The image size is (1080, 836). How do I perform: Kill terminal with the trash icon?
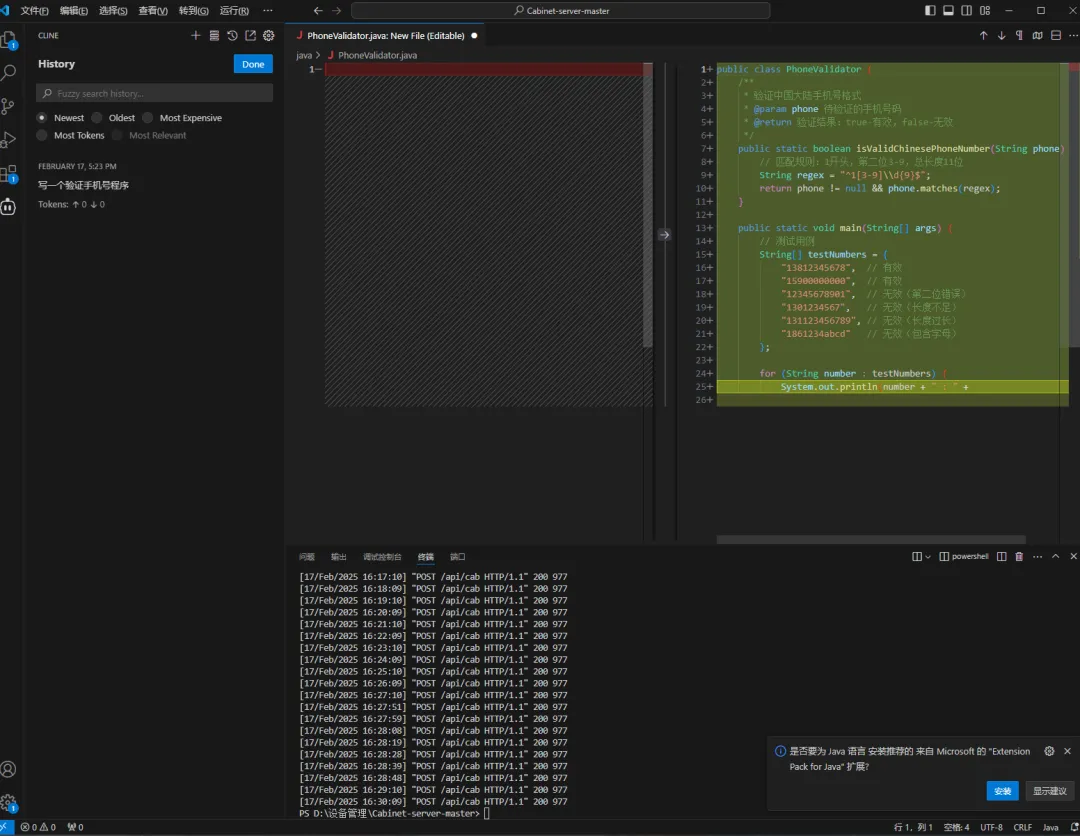tap(1019, 556)
